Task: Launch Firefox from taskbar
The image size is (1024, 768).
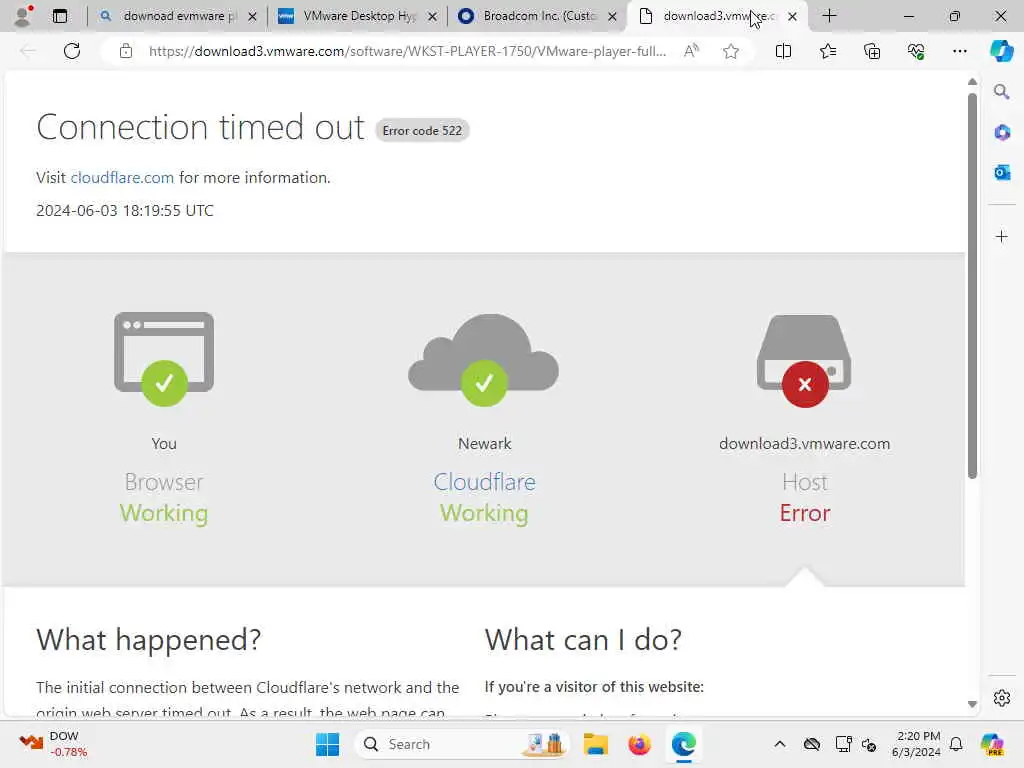Action: pos(639,744)
